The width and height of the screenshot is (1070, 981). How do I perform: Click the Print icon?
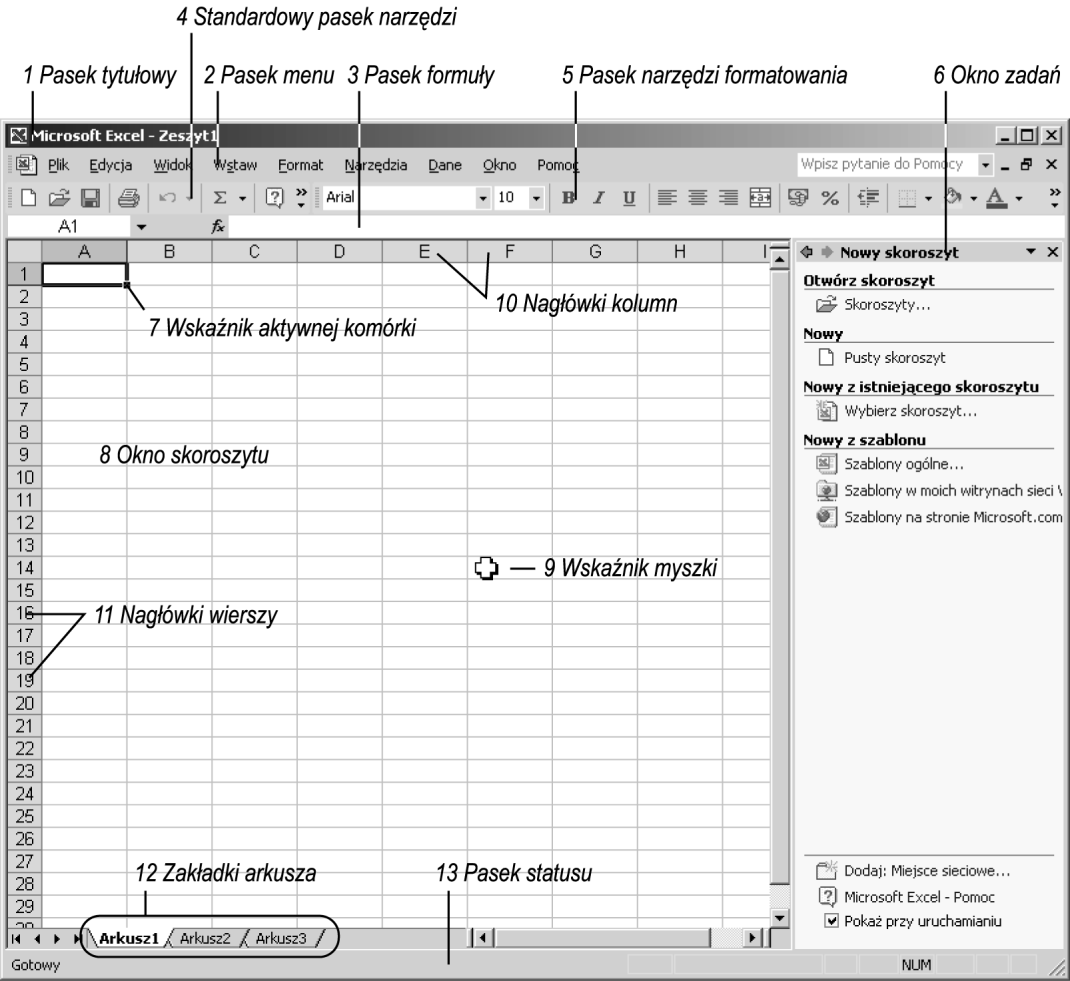128,198
